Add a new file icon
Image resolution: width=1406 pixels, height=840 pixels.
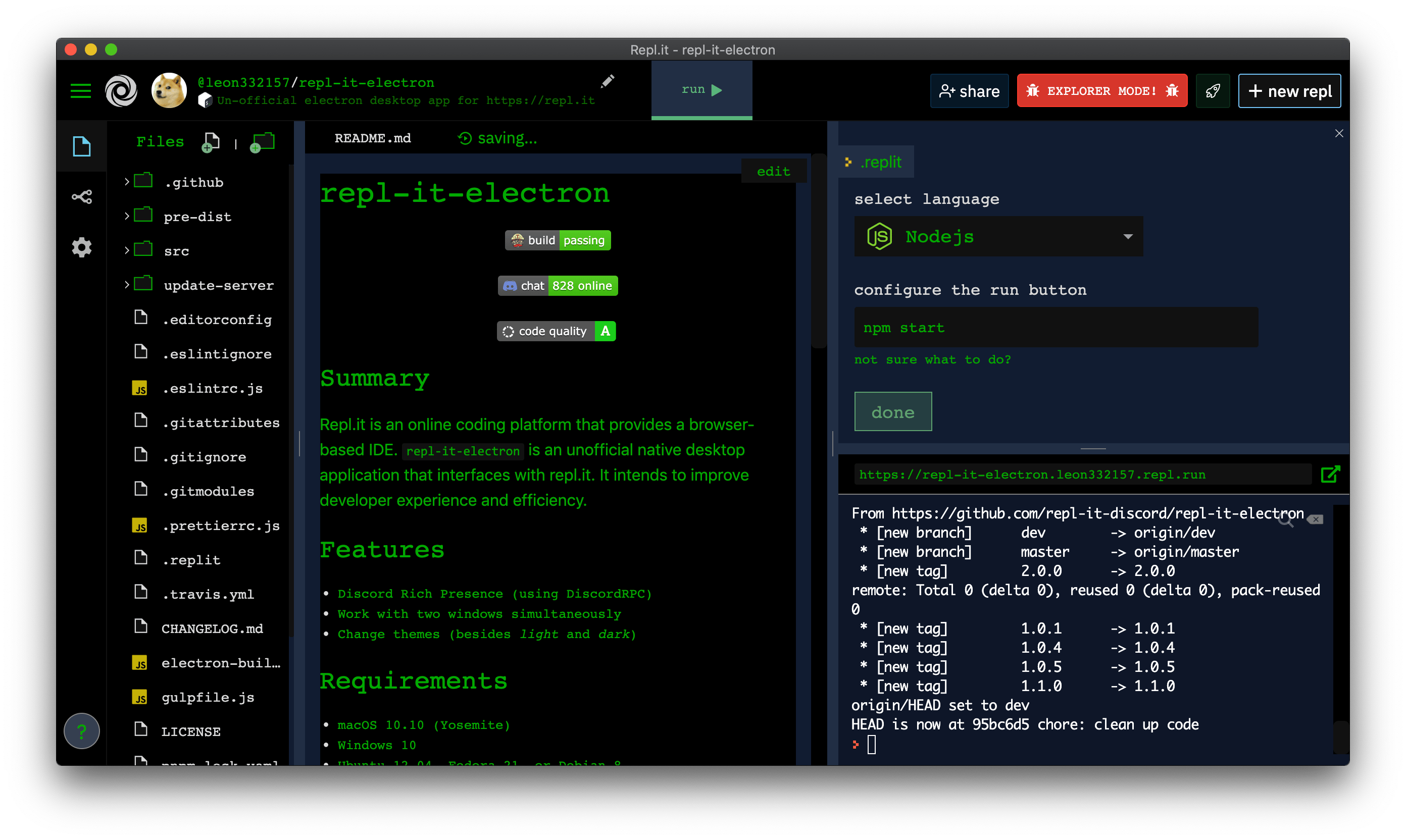(x=211, y=142)
